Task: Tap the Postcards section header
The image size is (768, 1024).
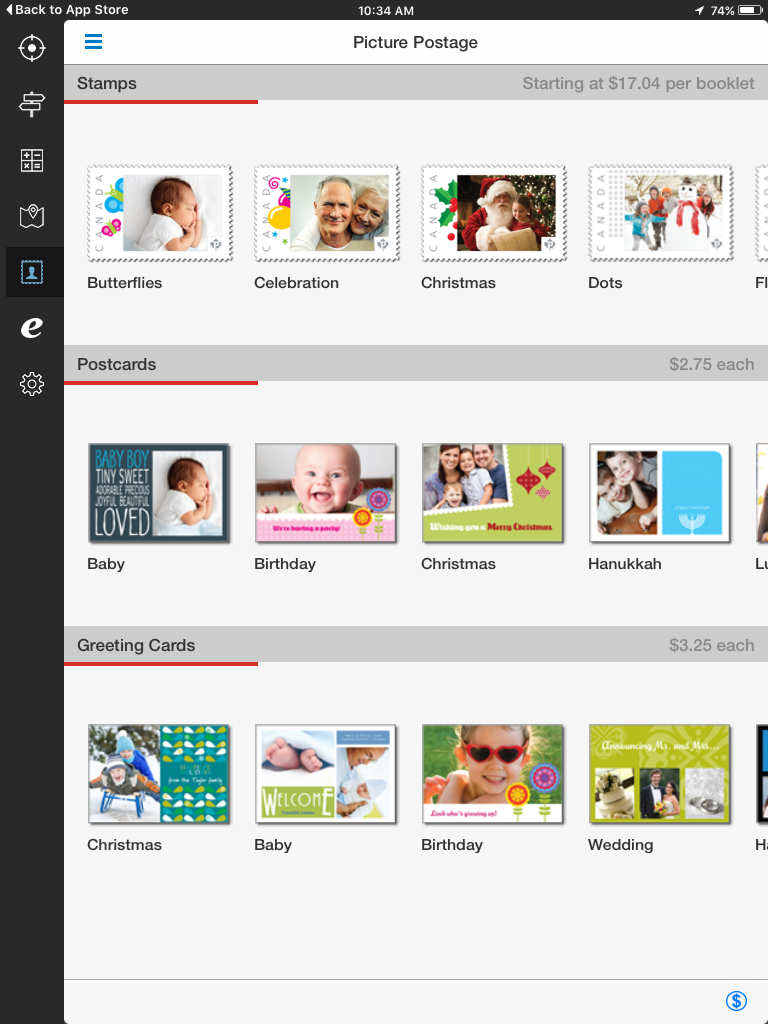Action: tap(117, 364)
